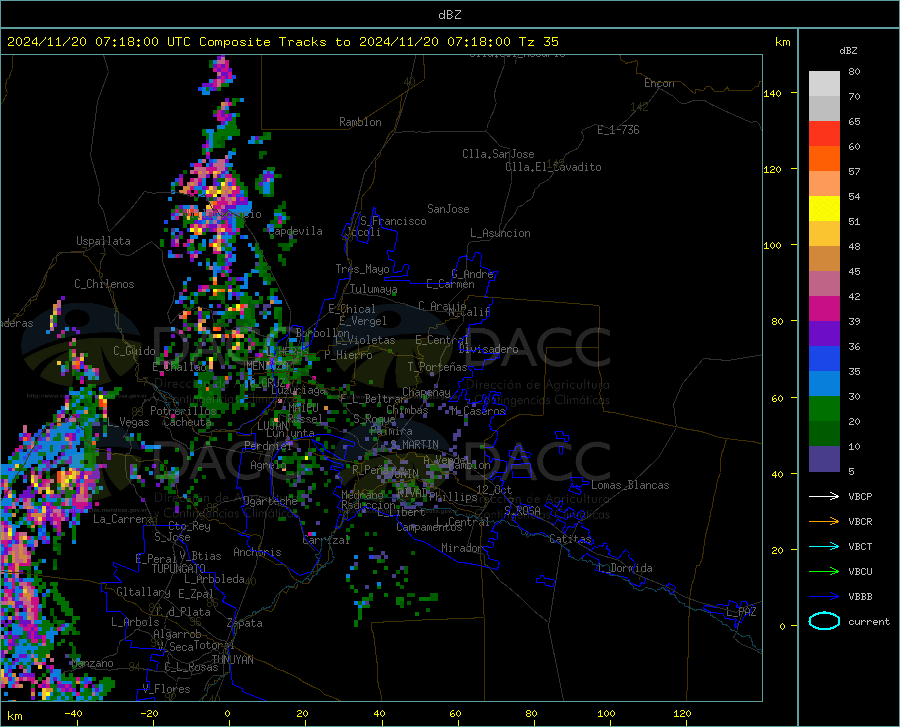Viewport: 900px width, 727px height.
Task: Click the L_Dormida map label
Action: (x=624, y=569)
